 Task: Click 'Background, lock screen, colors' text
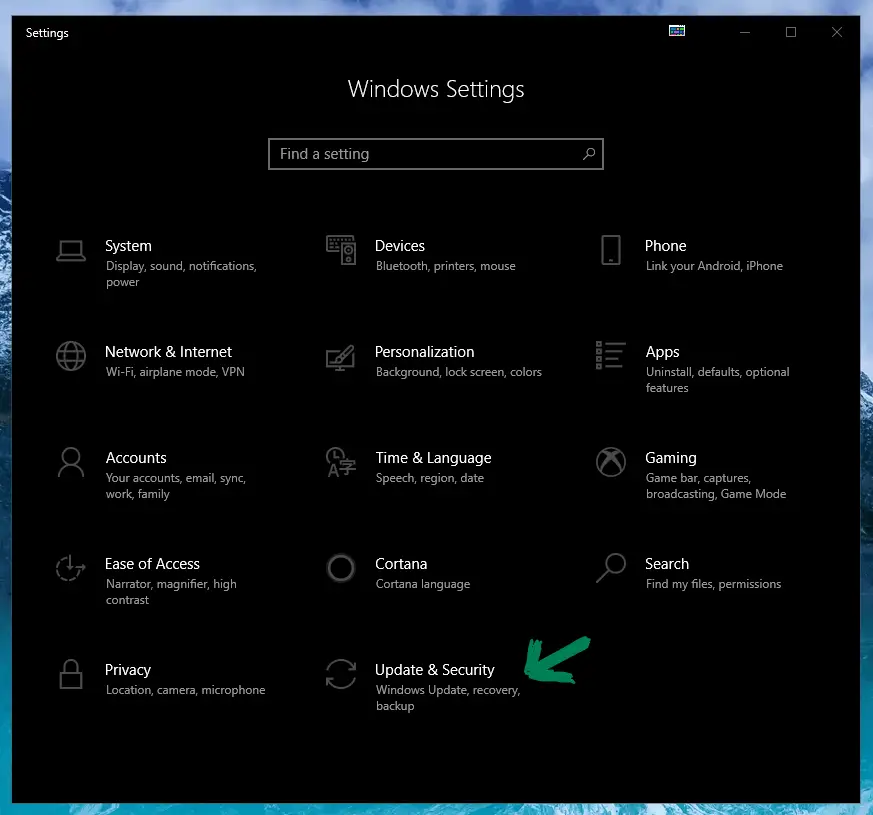coord(458,372)
